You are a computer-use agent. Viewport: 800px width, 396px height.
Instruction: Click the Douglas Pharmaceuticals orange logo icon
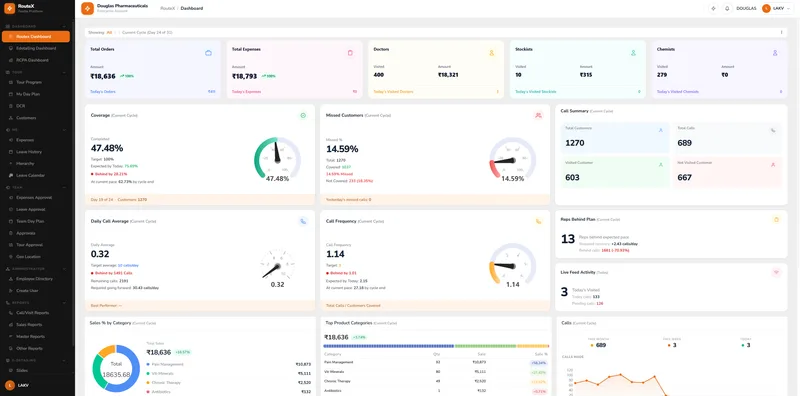click(x=87, y=8)
